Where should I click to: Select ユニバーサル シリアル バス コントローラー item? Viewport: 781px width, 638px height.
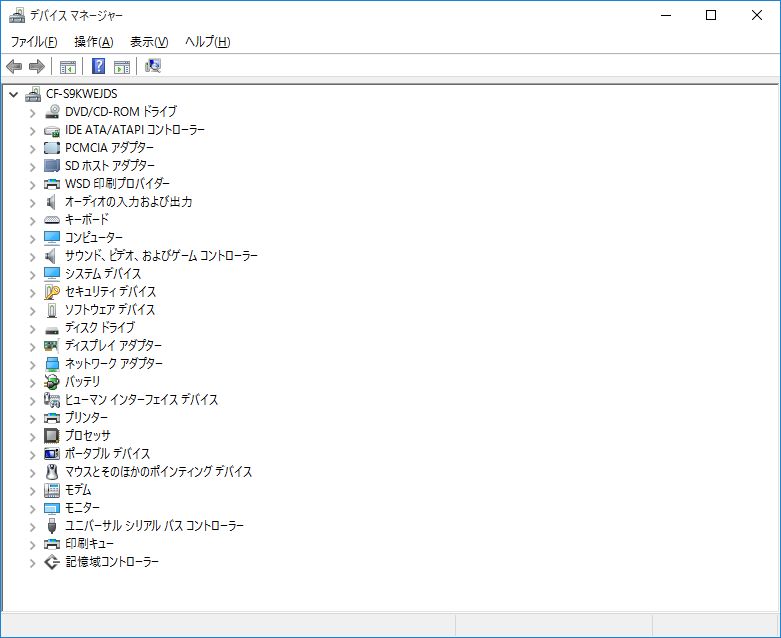154,526
